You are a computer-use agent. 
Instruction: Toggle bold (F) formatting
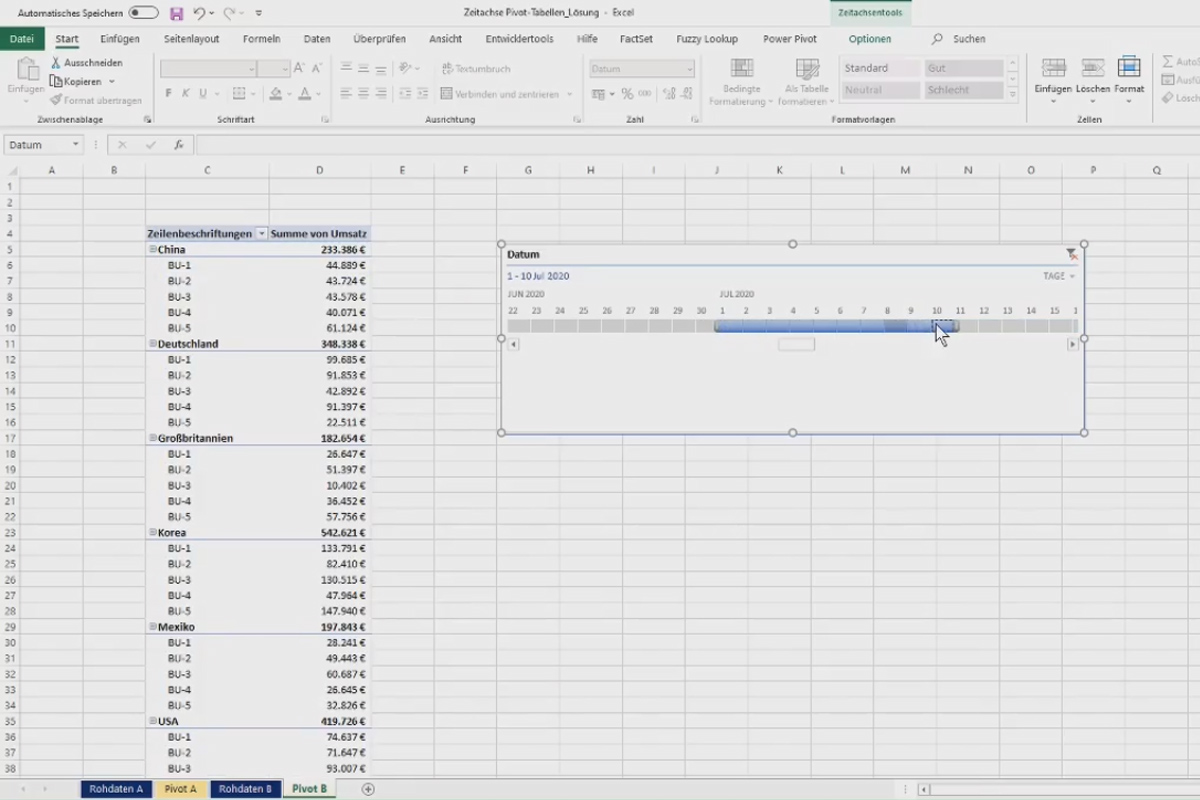coord(168,93)
